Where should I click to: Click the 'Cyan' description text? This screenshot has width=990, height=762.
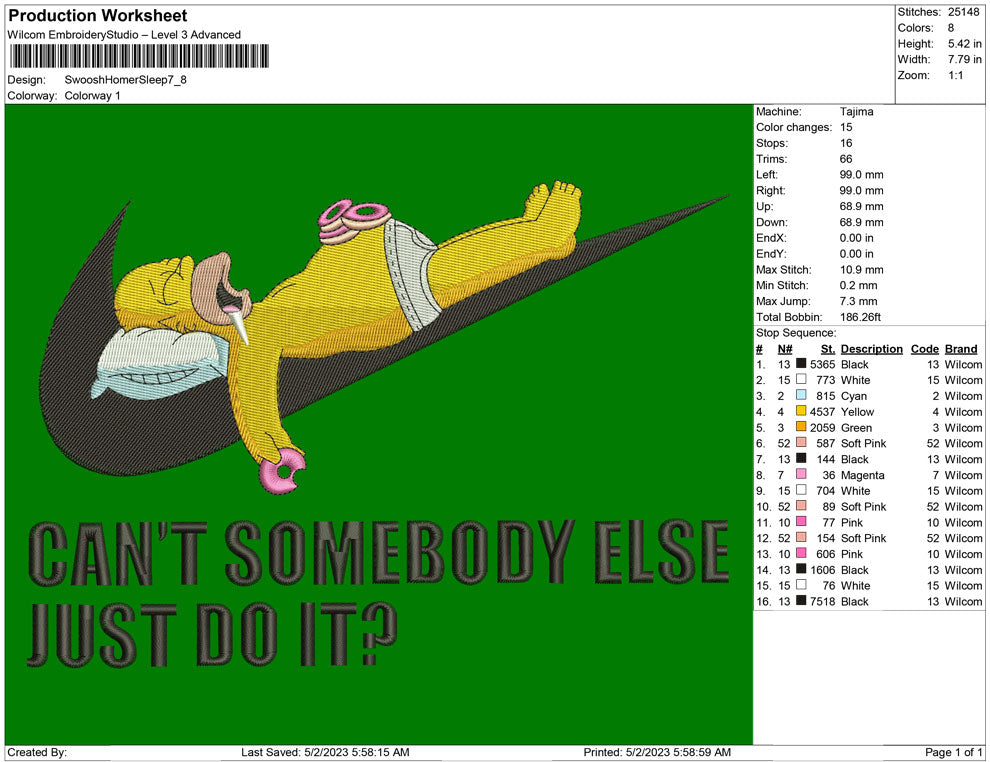coord(854,396)
